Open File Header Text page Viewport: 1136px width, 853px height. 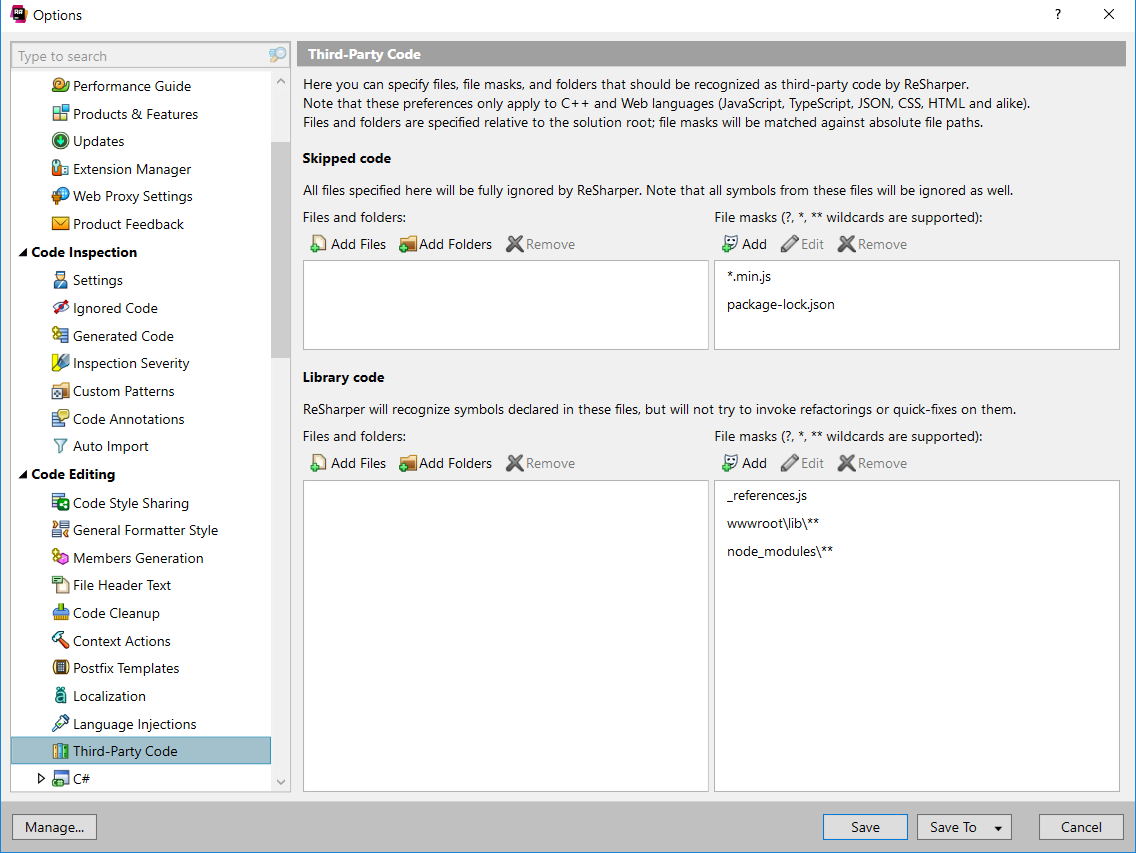111,585
